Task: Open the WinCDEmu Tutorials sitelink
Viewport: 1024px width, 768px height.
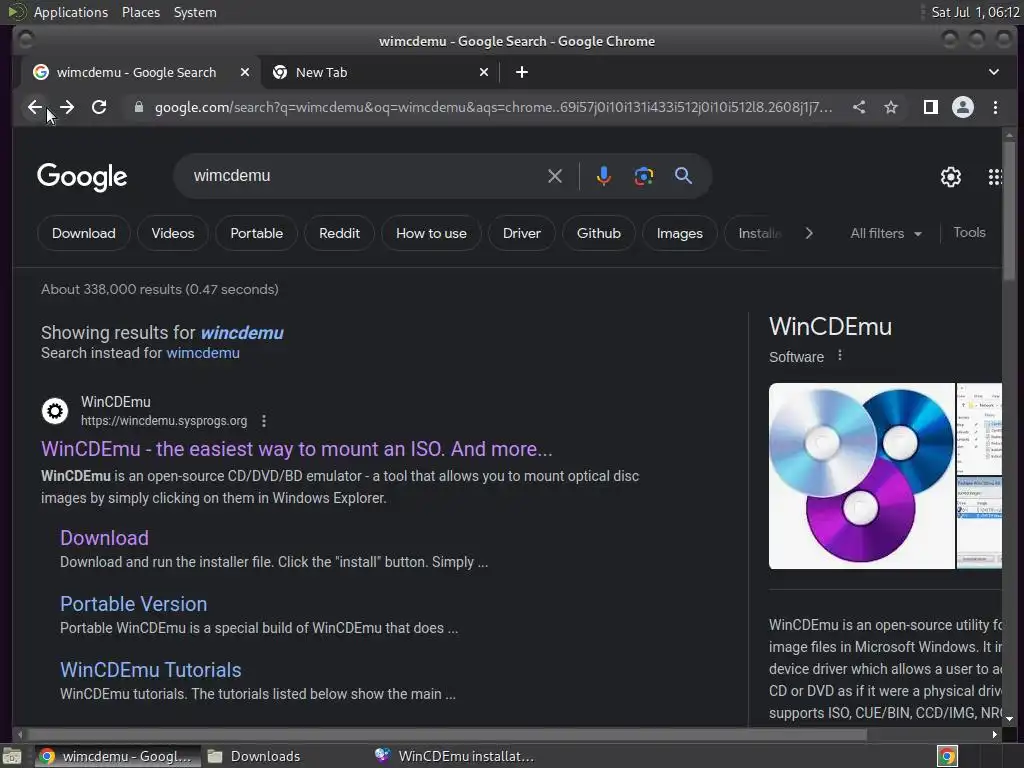Action: pos(151,670)
